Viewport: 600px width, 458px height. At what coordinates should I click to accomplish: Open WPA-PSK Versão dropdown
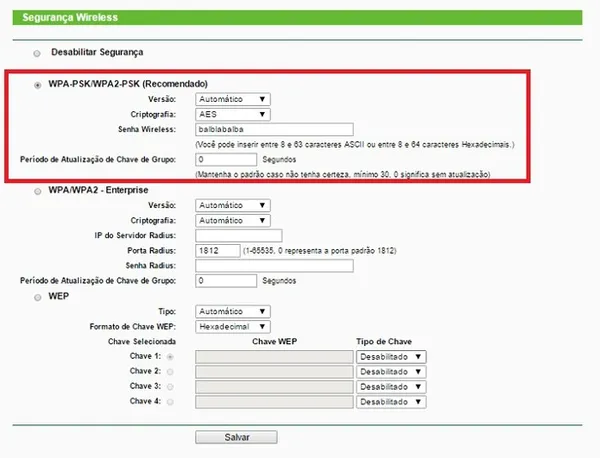(233, 99)
